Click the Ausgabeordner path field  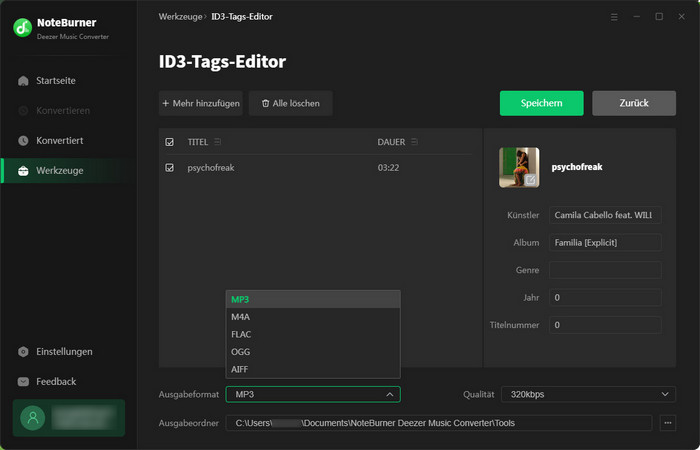(439, 423)
